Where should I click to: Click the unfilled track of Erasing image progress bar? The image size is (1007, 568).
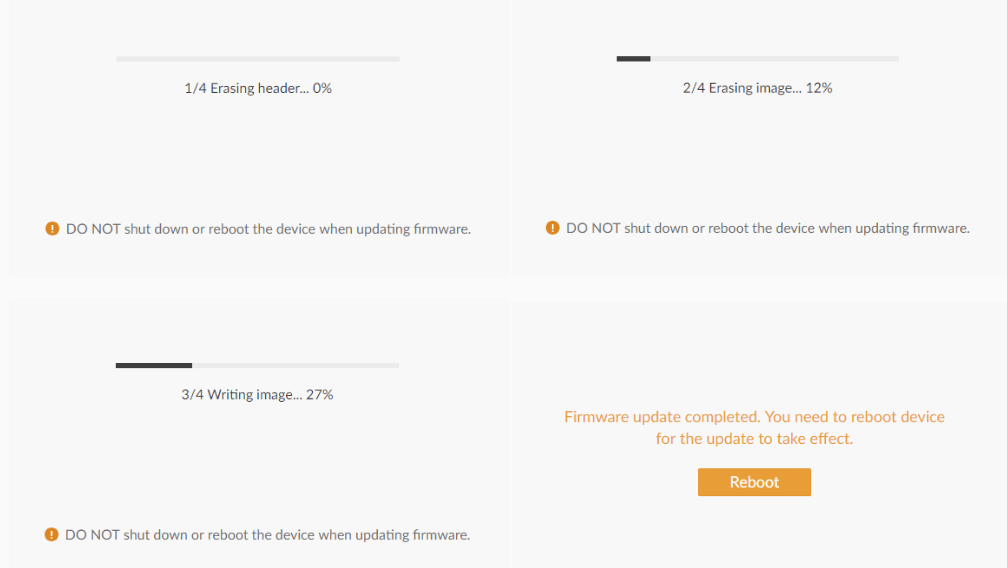pyautogui.click(x=775, y=58)
